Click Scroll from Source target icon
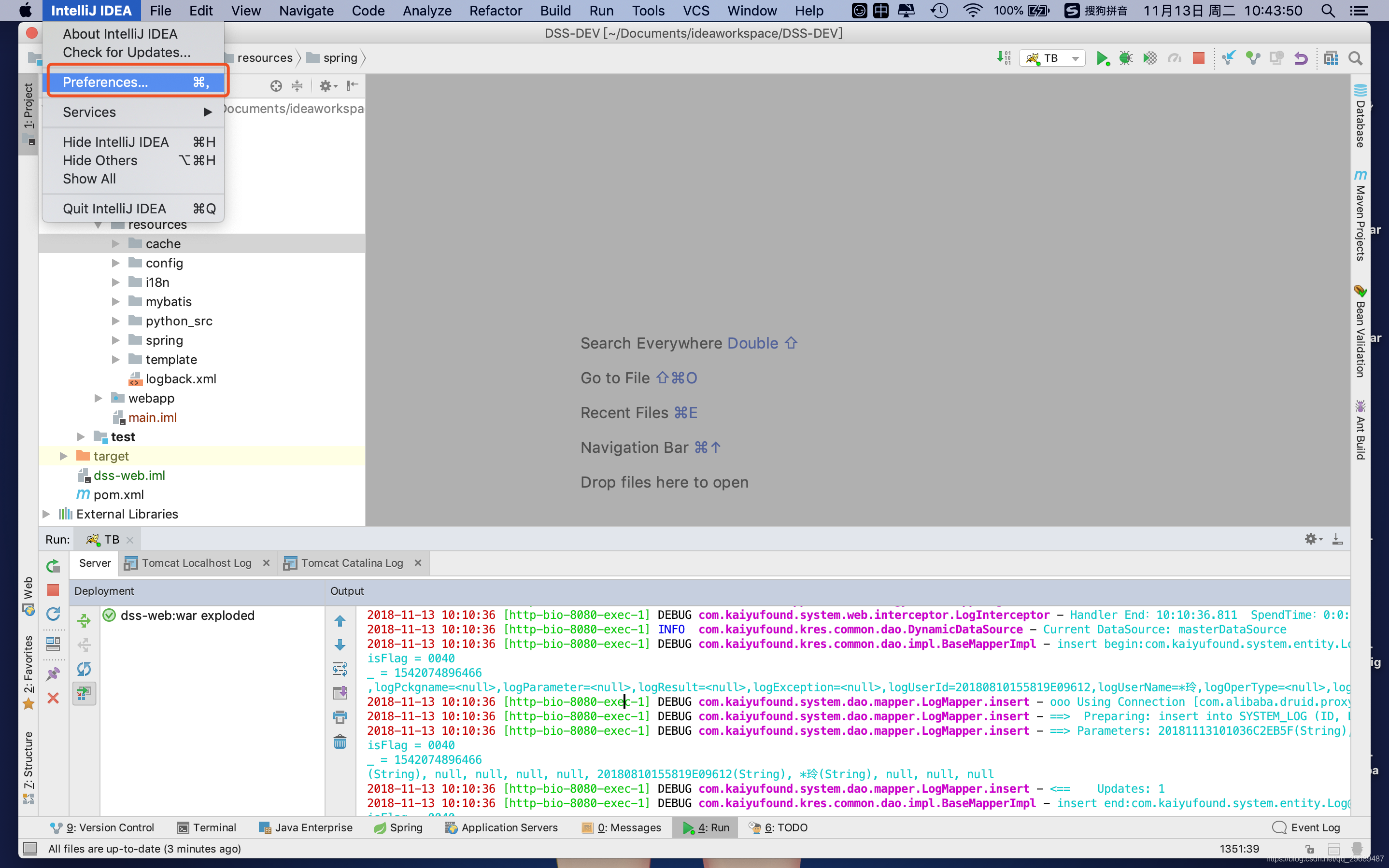1389x868 pixels. point(276,86)
